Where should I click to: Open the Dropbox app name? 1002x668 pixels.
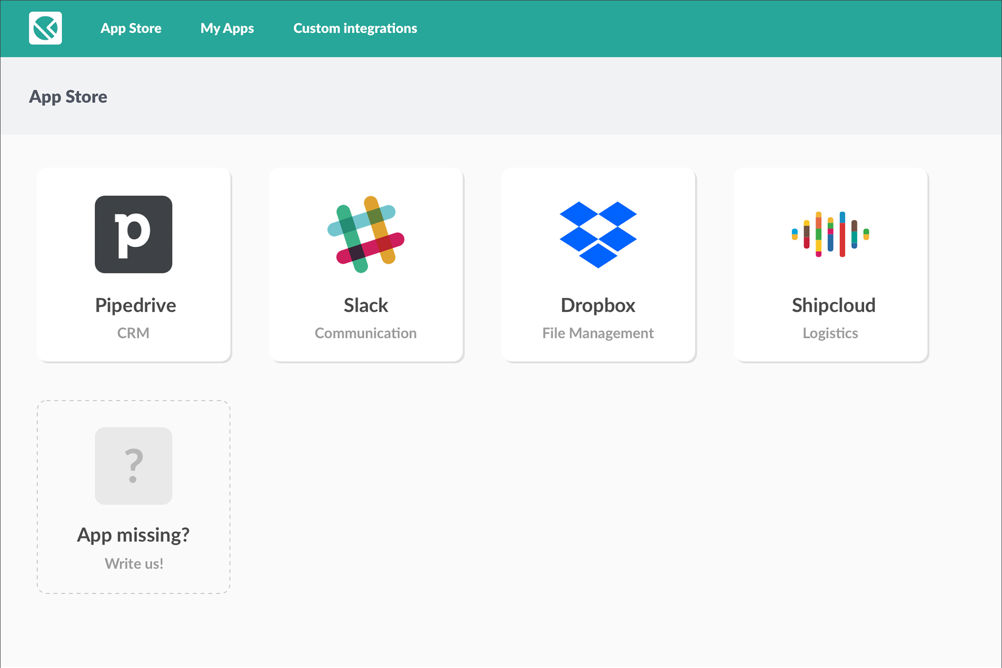point(598,306)
